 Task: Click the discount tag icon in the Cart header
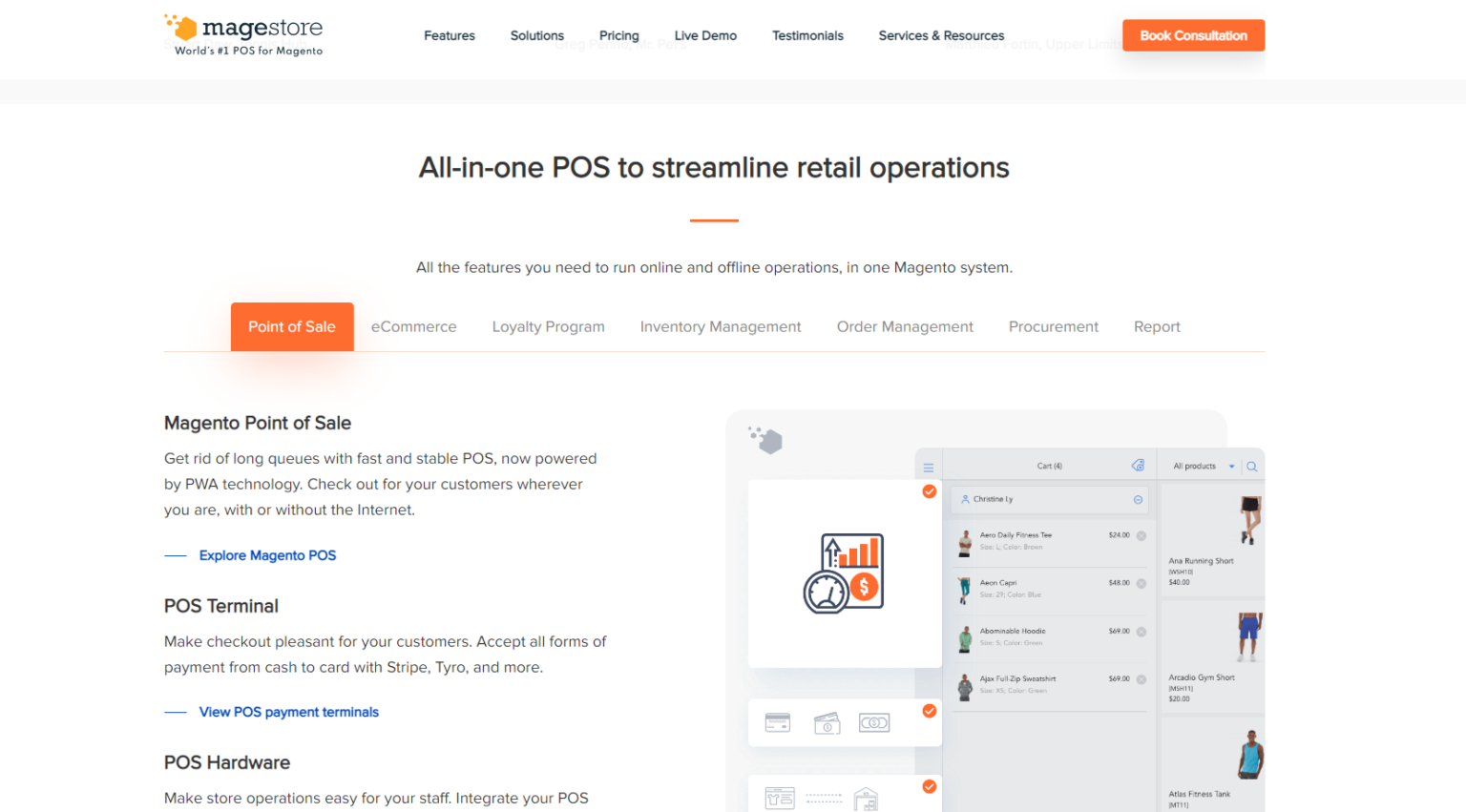point(1140,466)
